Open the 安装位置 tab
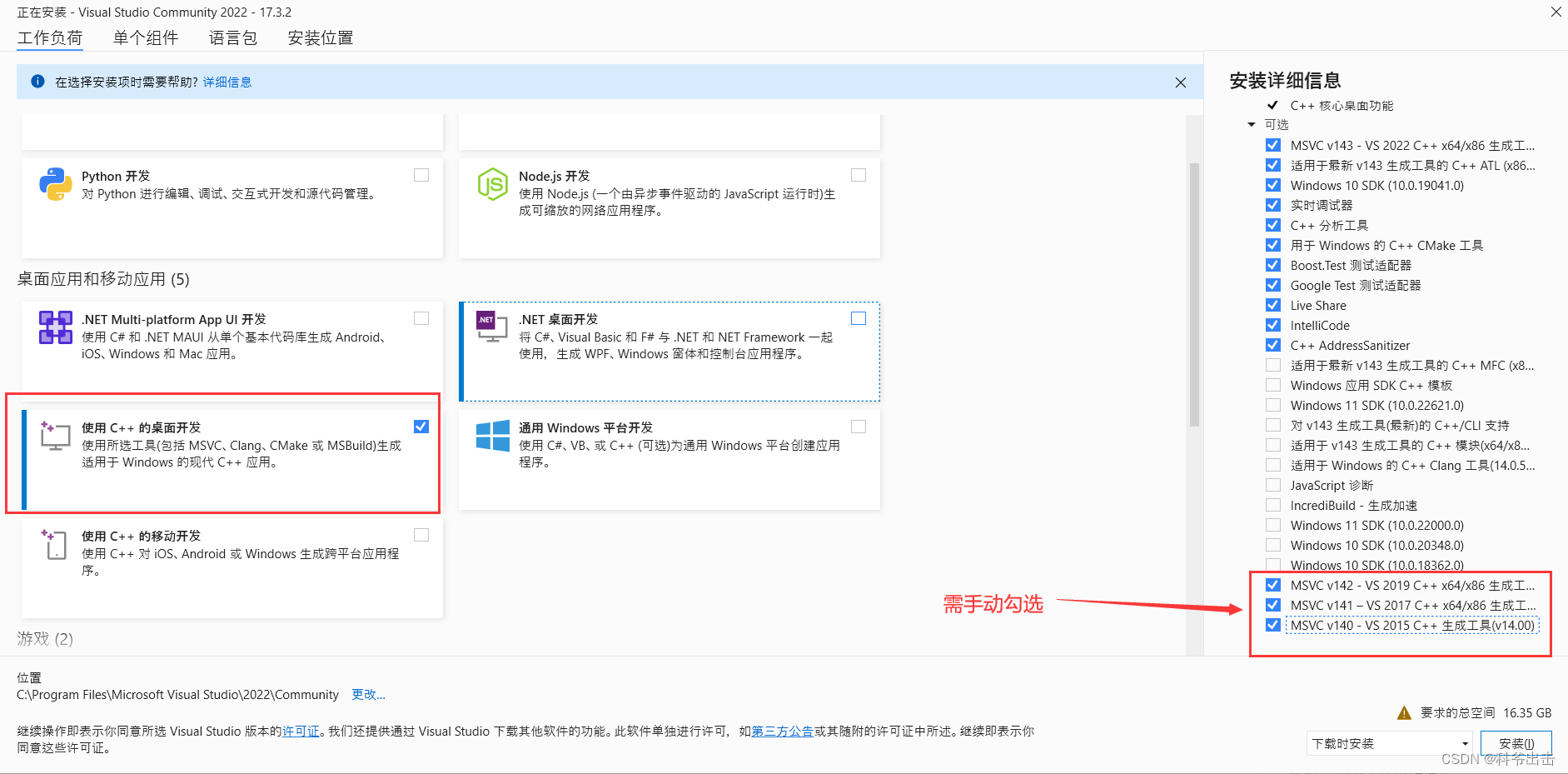 (x=321, y=38)
